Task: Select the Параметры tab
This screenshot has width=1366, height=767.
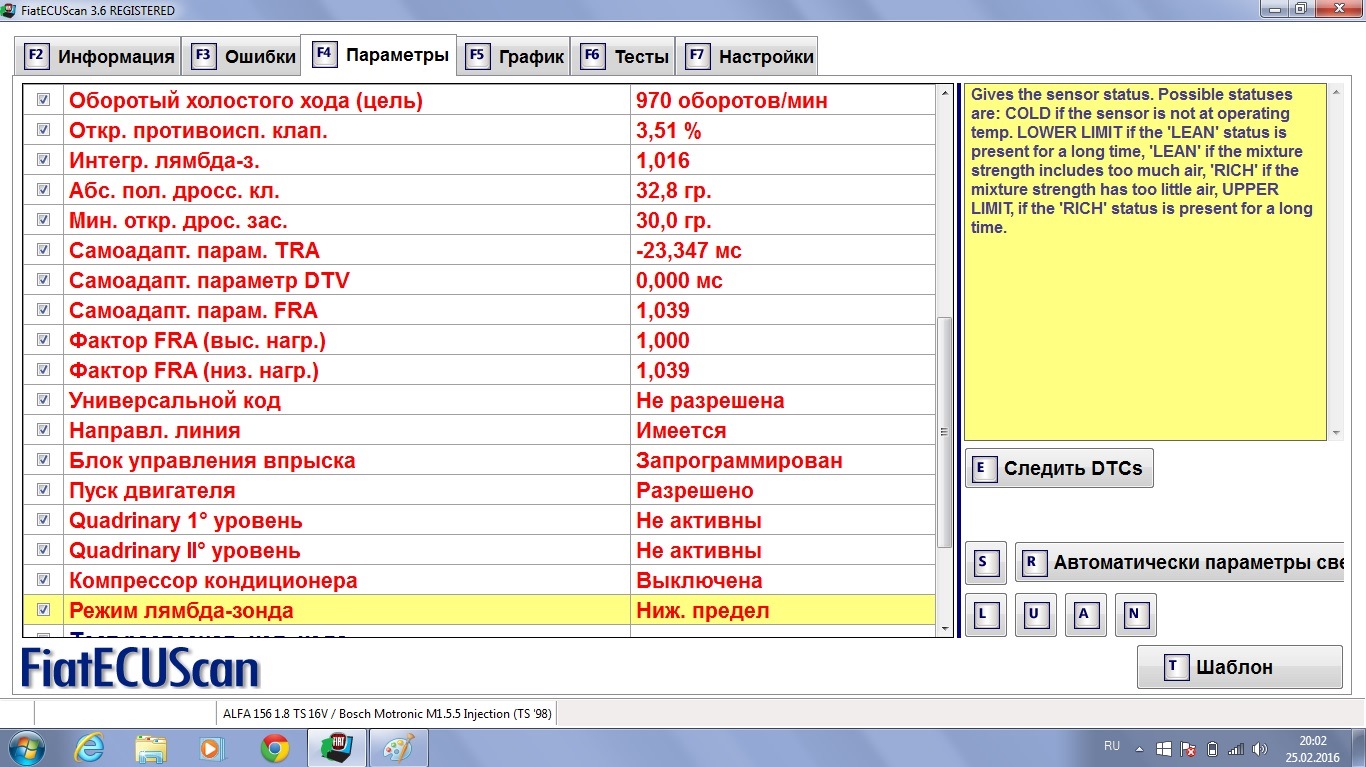Action: click(x=380, y=54)
